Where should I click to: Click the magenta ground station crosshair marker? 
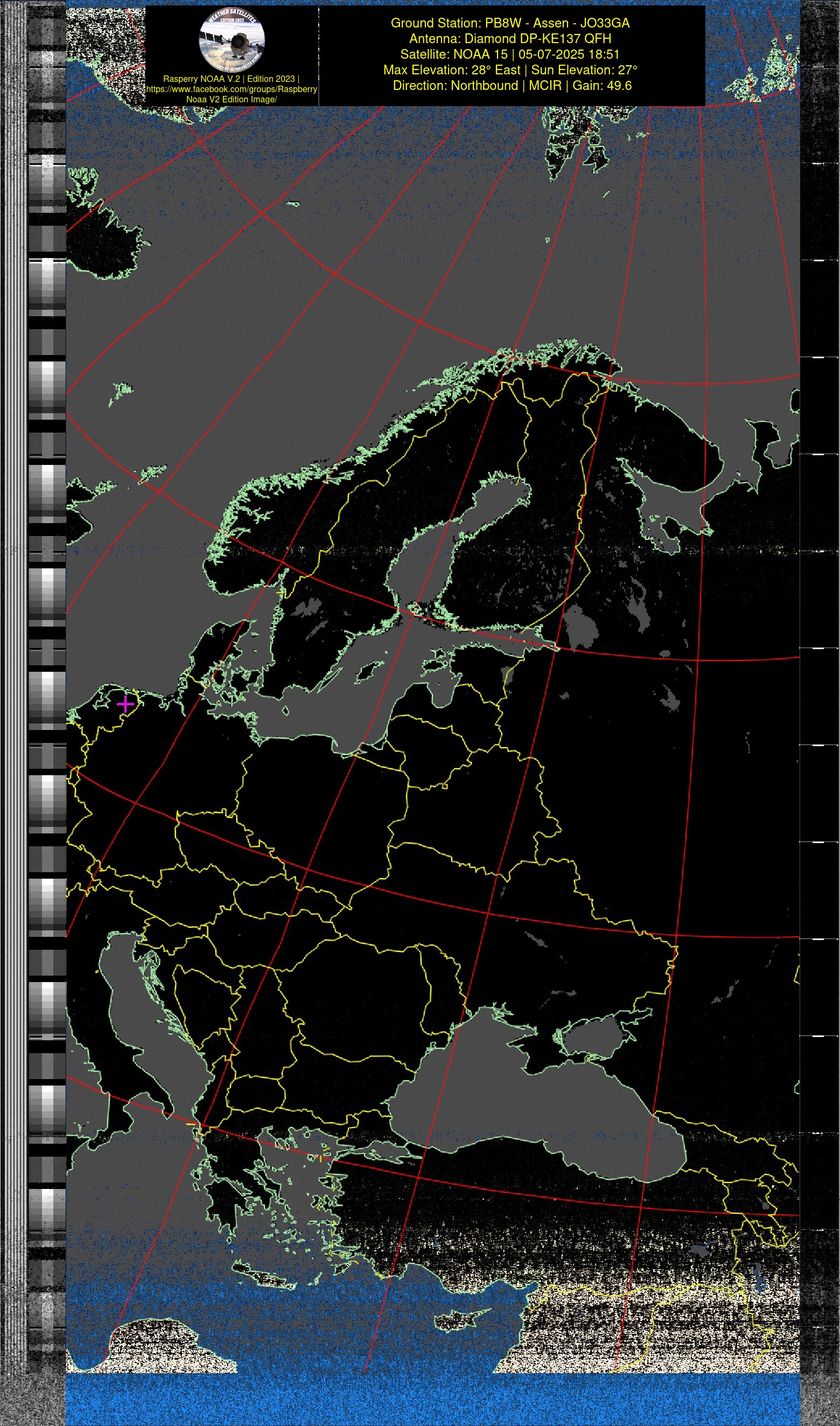pyautogui.click(x=125, y=704)
